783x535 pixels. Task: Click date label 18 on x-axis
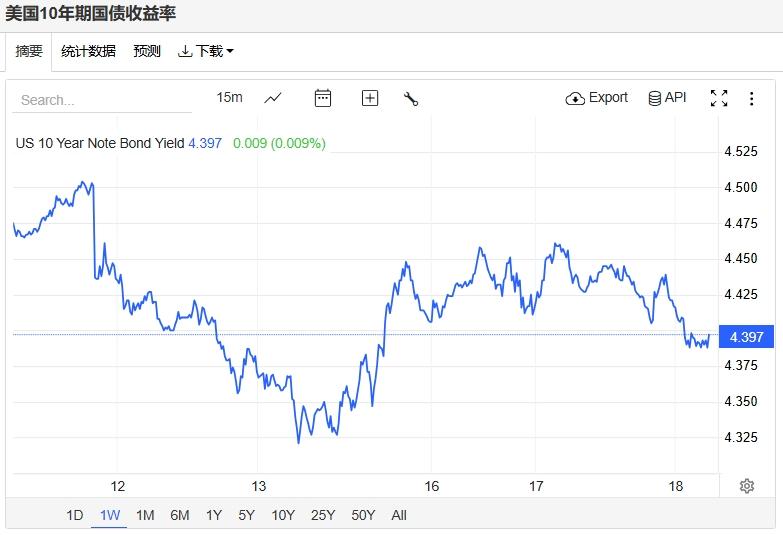click(675, 486)
